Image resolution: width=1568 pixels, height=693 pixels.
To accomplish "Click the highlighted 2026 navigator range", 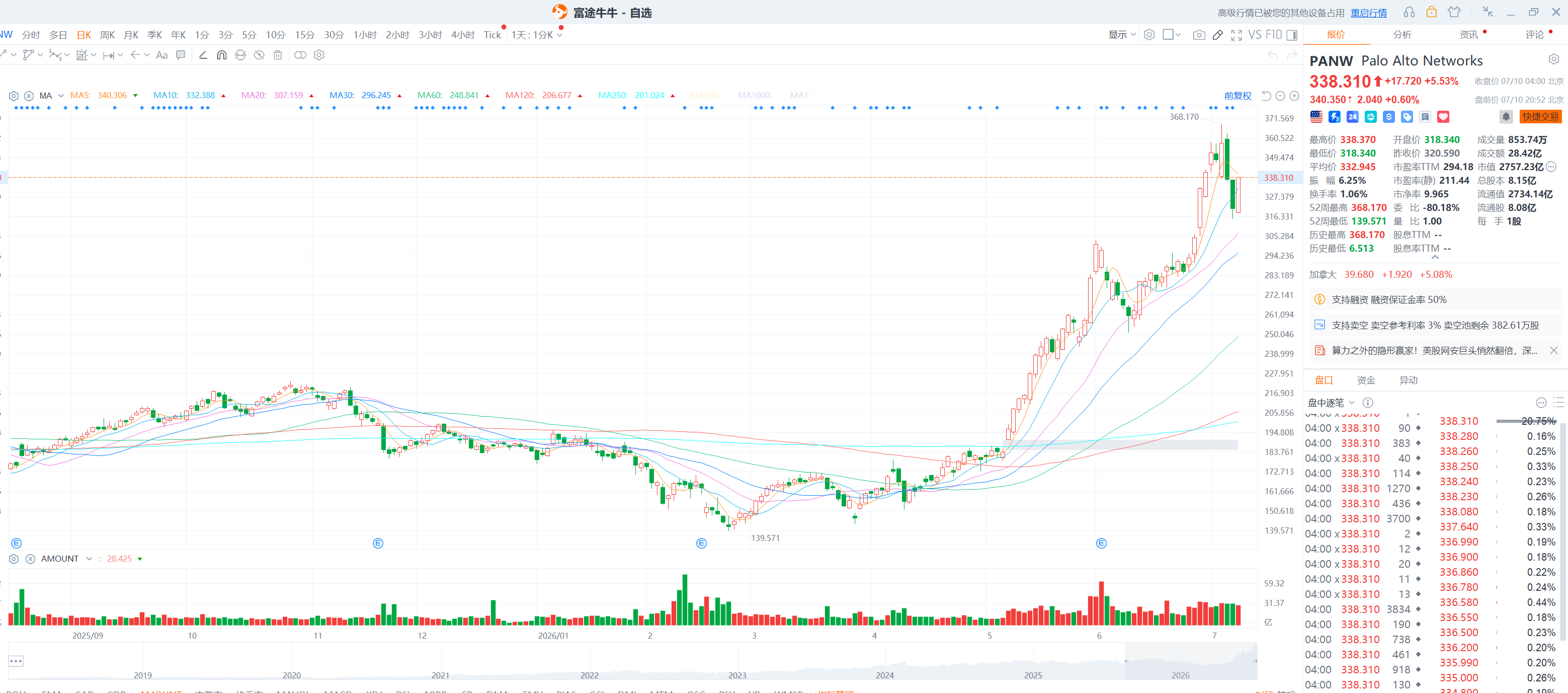I will point(1191,661).
